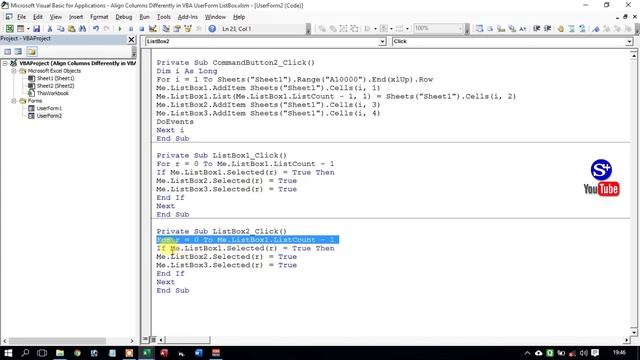Open Properties Window via toolbar icon

coord(177,29)
